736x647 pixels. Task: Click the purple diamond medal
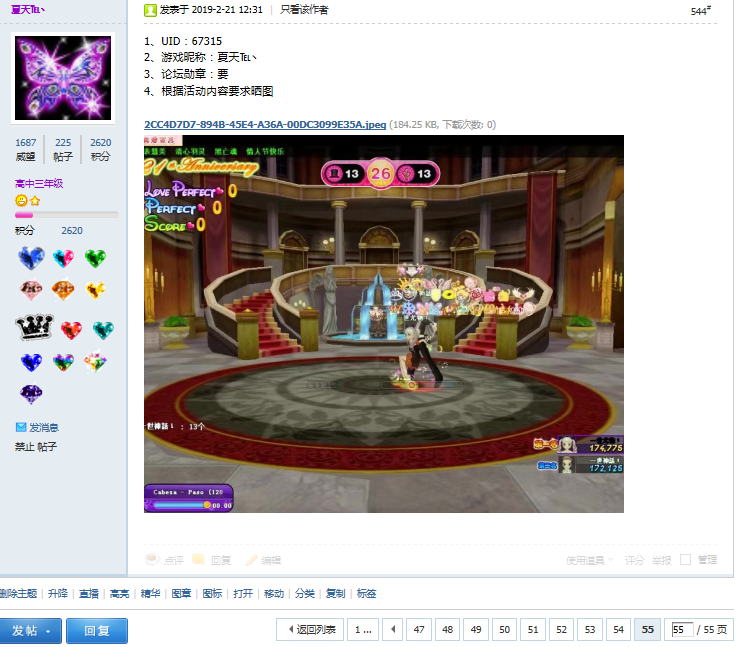coord(31,394)
